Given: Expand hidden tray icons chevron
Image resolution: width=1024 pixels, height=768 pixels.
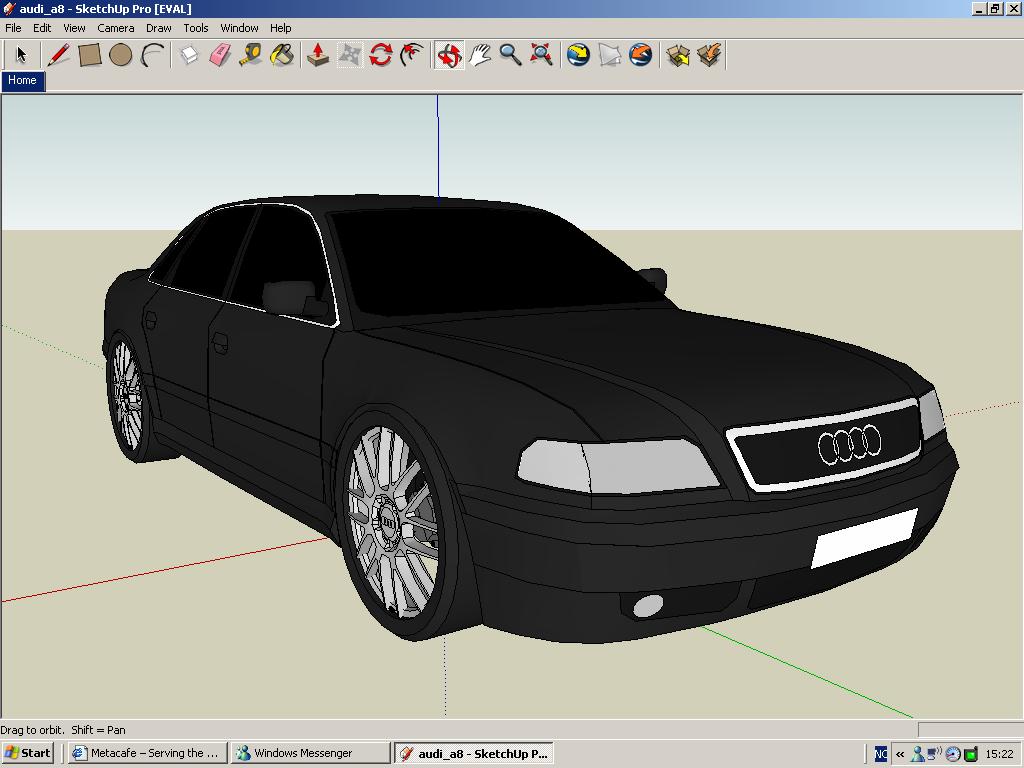Looking at the screenshot, I should [900, 754].
